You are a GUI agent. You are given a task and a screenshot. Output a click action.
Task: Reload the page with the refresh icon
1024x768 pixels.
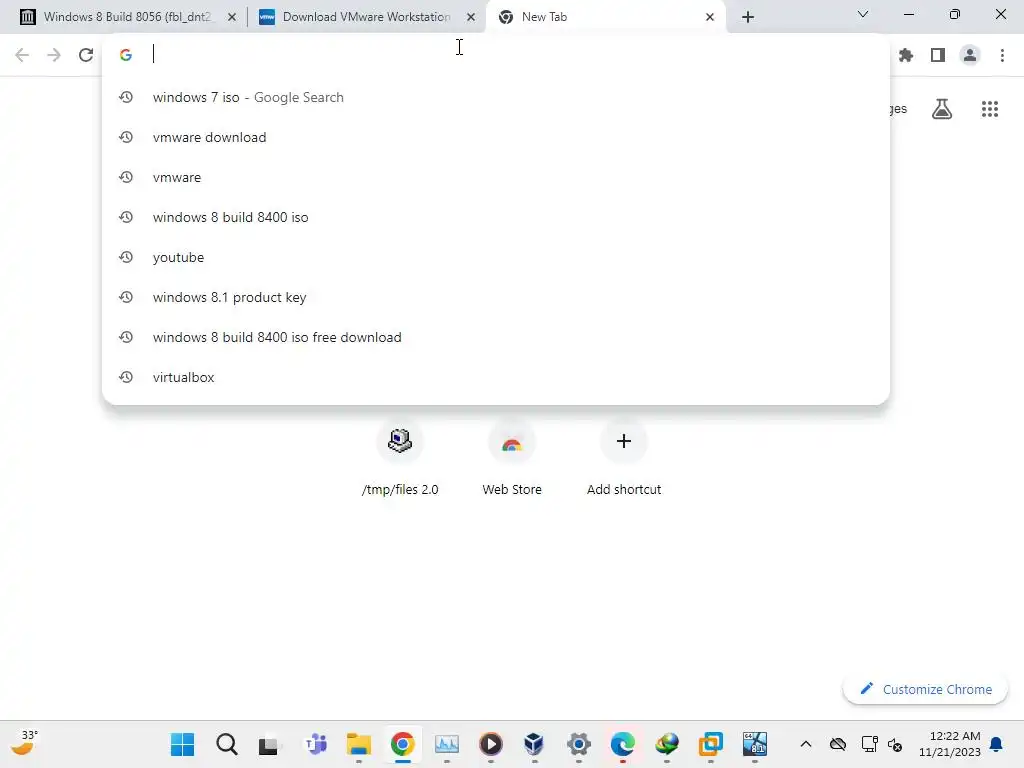coord(86,56)
